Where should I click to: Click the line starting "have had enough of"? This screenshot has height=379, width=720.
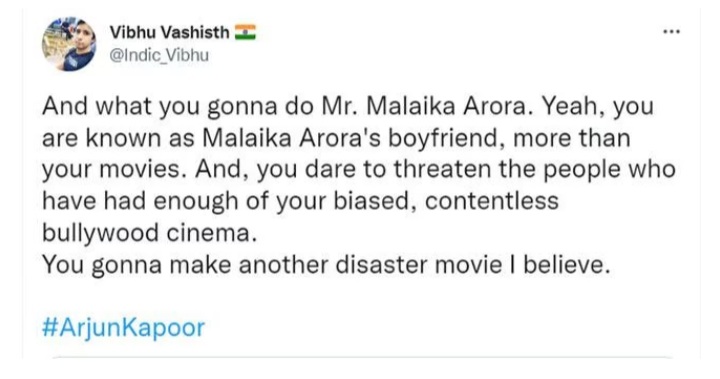pyautogui.click(x=300, y=201)
